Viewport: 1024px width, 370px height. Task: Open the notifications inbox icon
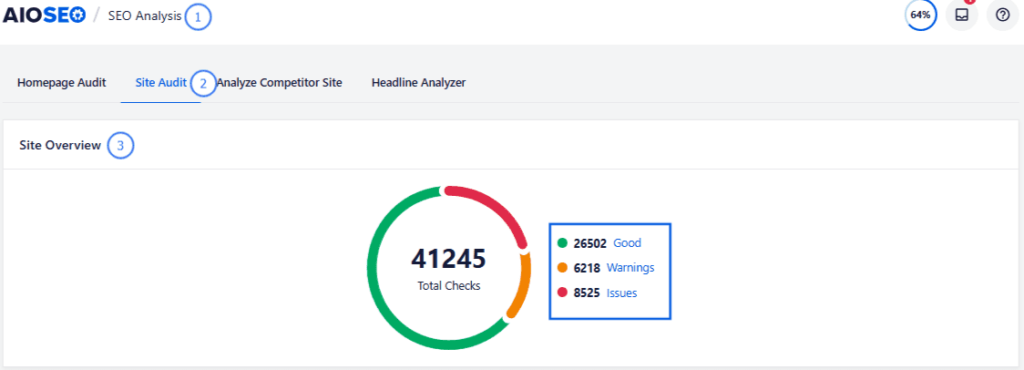coord(961,15)
